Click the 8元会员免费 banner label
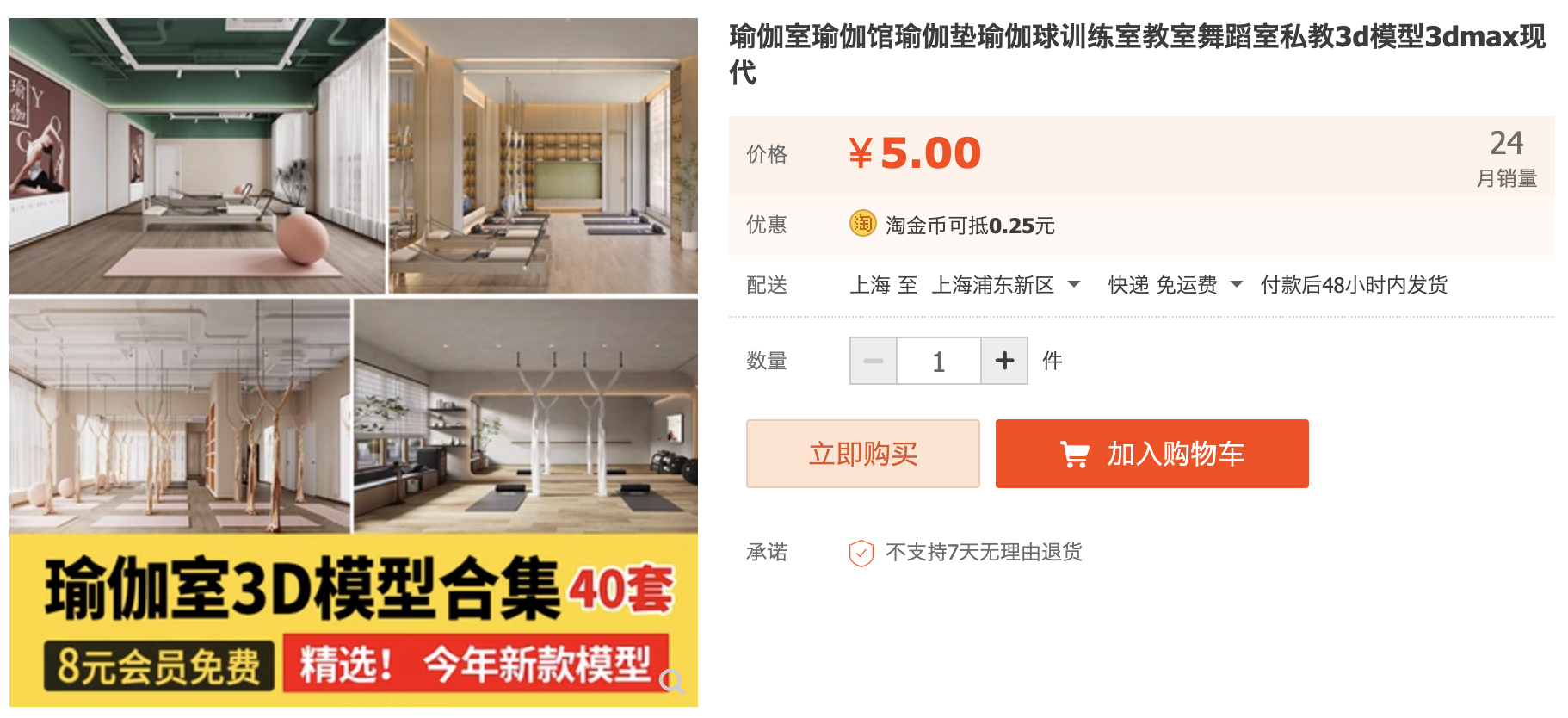 point(159,665)
